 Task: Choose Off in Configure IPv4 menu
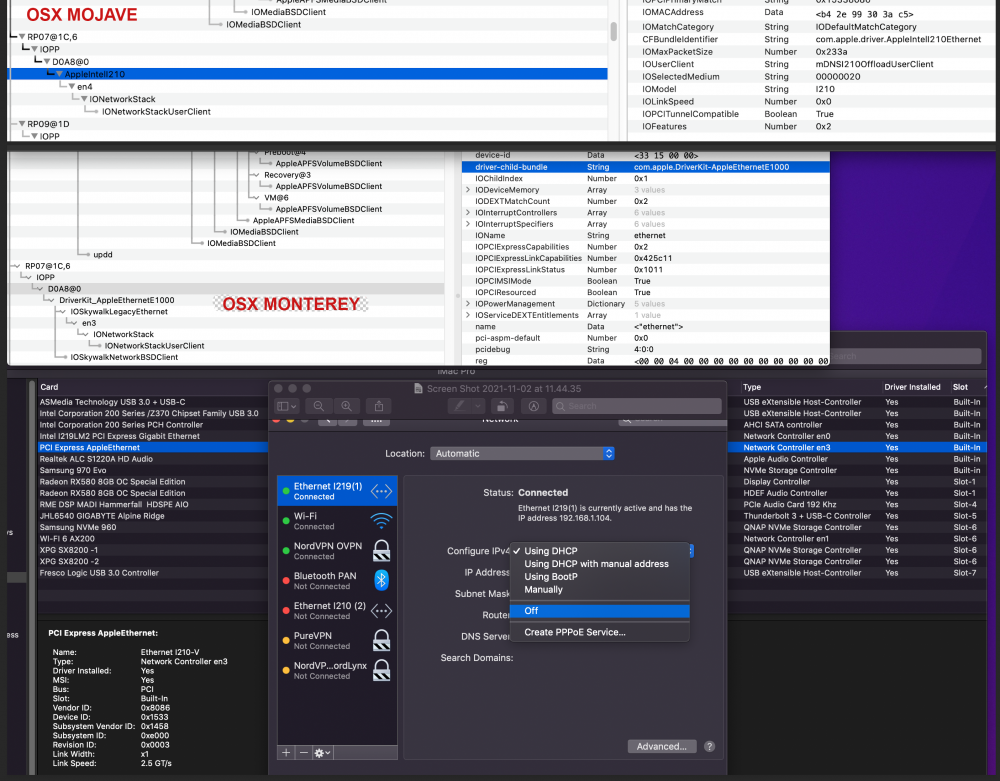[x=599, y=611]
